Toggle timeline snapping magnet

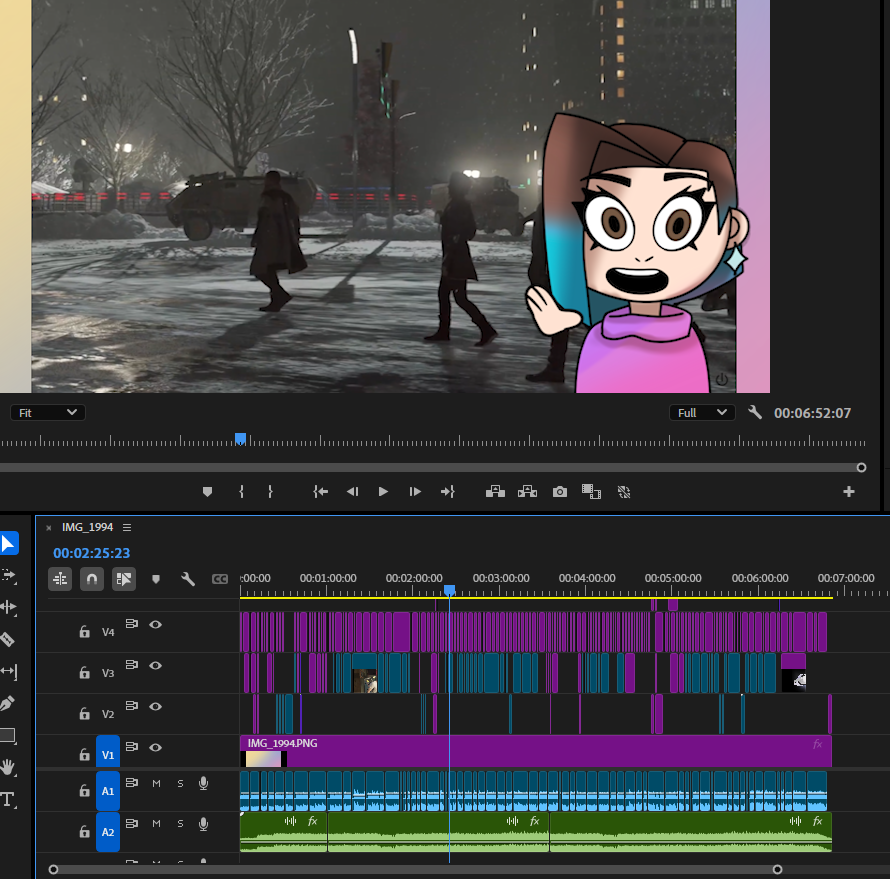point(92,579)
